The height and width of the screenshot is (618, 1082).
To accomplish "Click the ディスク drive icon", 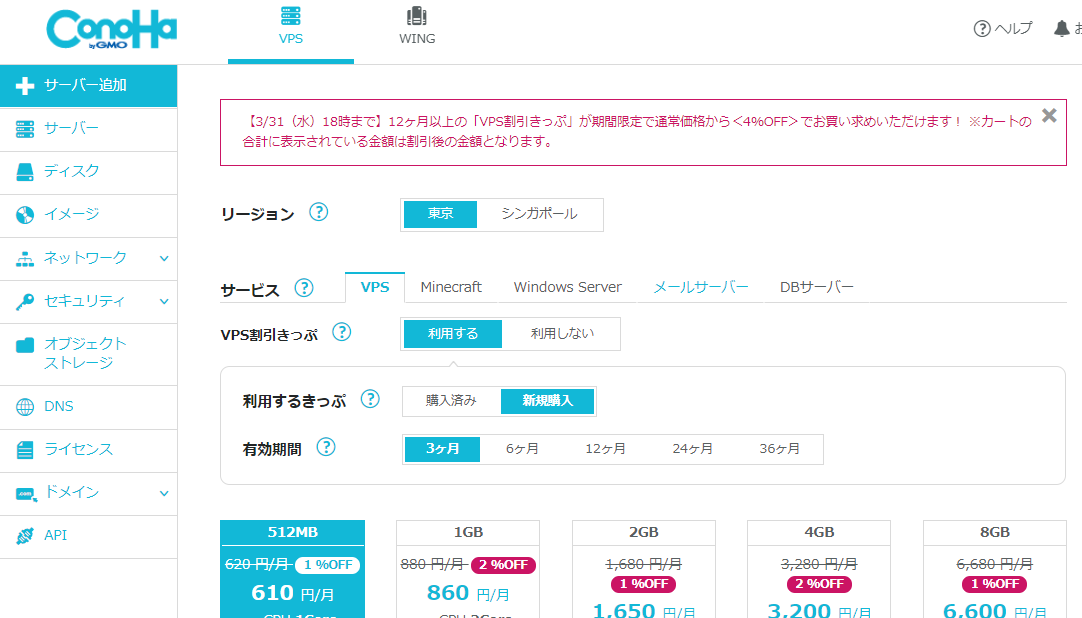I will (x=25, y=172).
